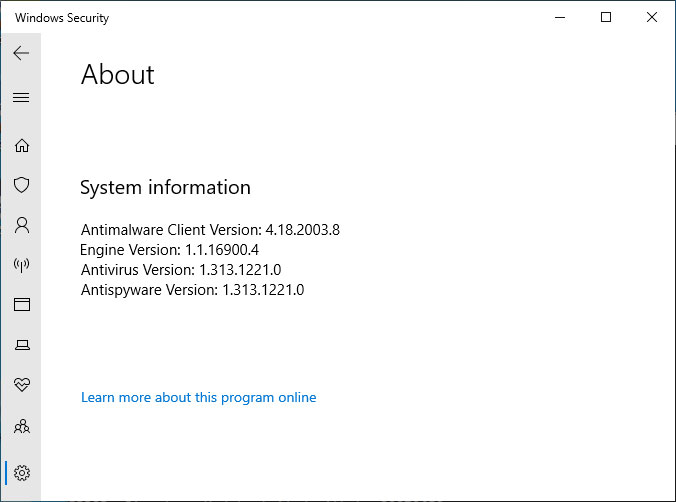
Task: Open Family options icon
Action: [x=22, y=426]
